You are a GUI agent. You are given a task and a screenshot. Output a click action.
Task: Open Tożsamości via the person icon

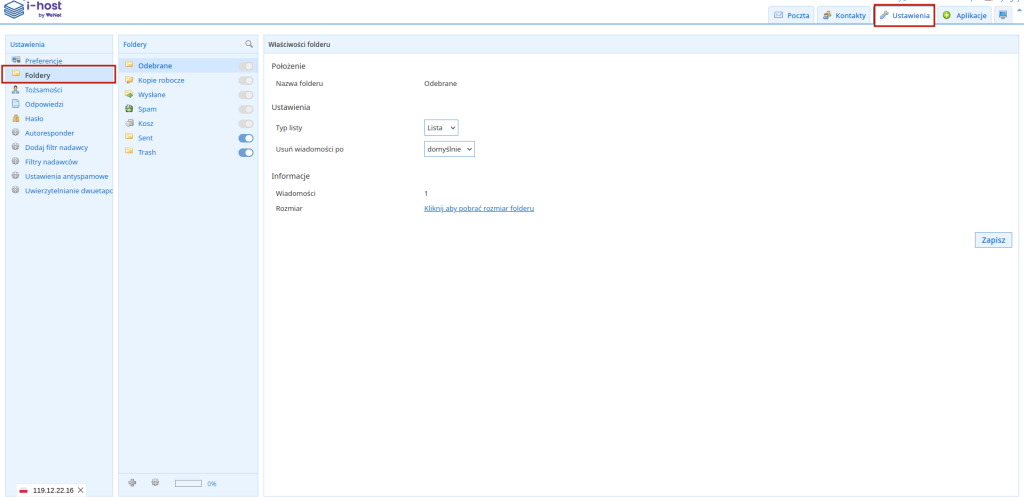click(16, 89)
